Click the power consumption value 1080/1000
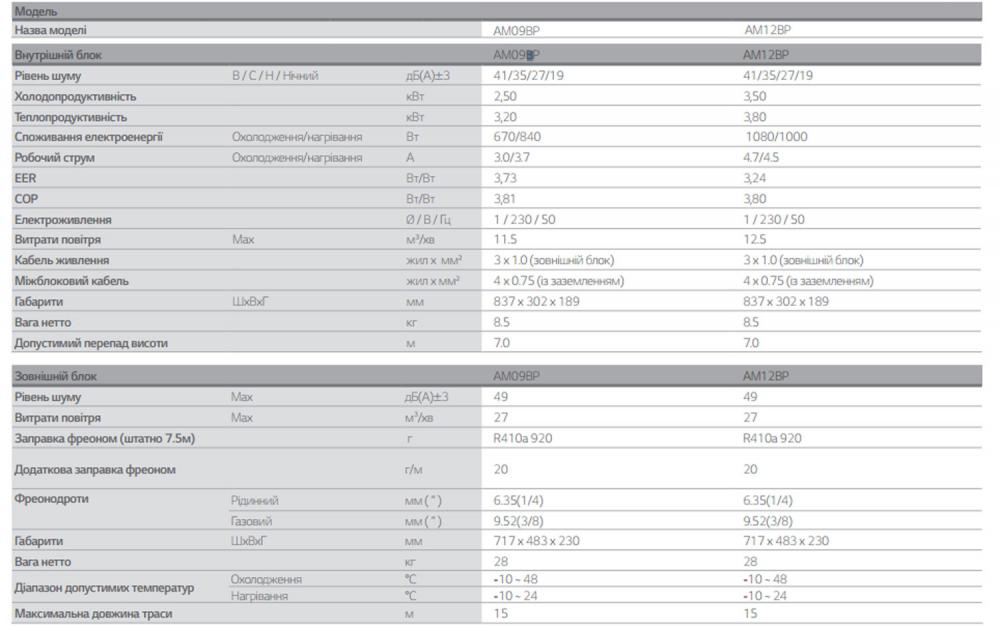Image resolution: width=1000 pixels, height=627 pixels. coord(776,137)
